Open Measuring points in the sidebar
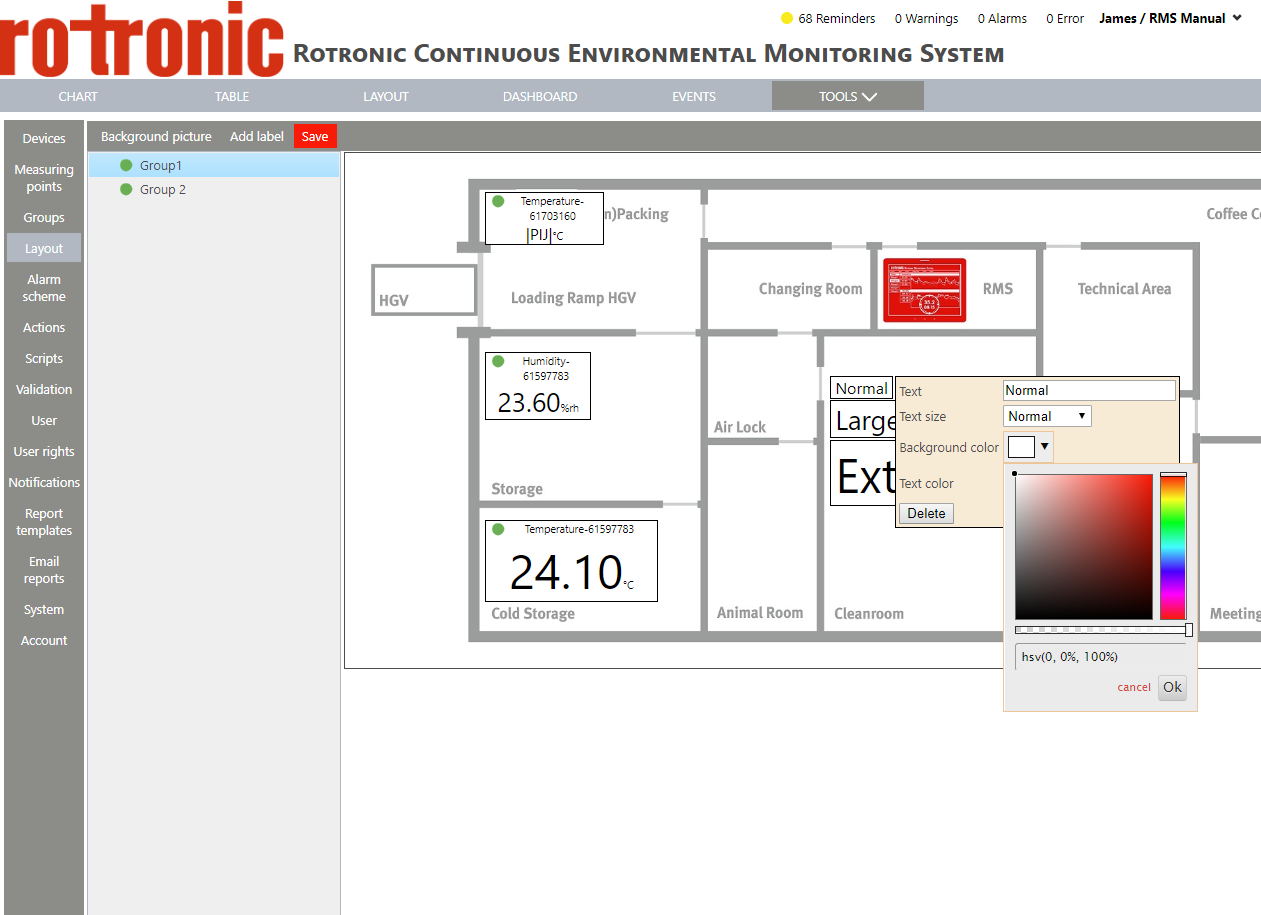Screen dimensions: 1261x915 [x=44, y=178]
